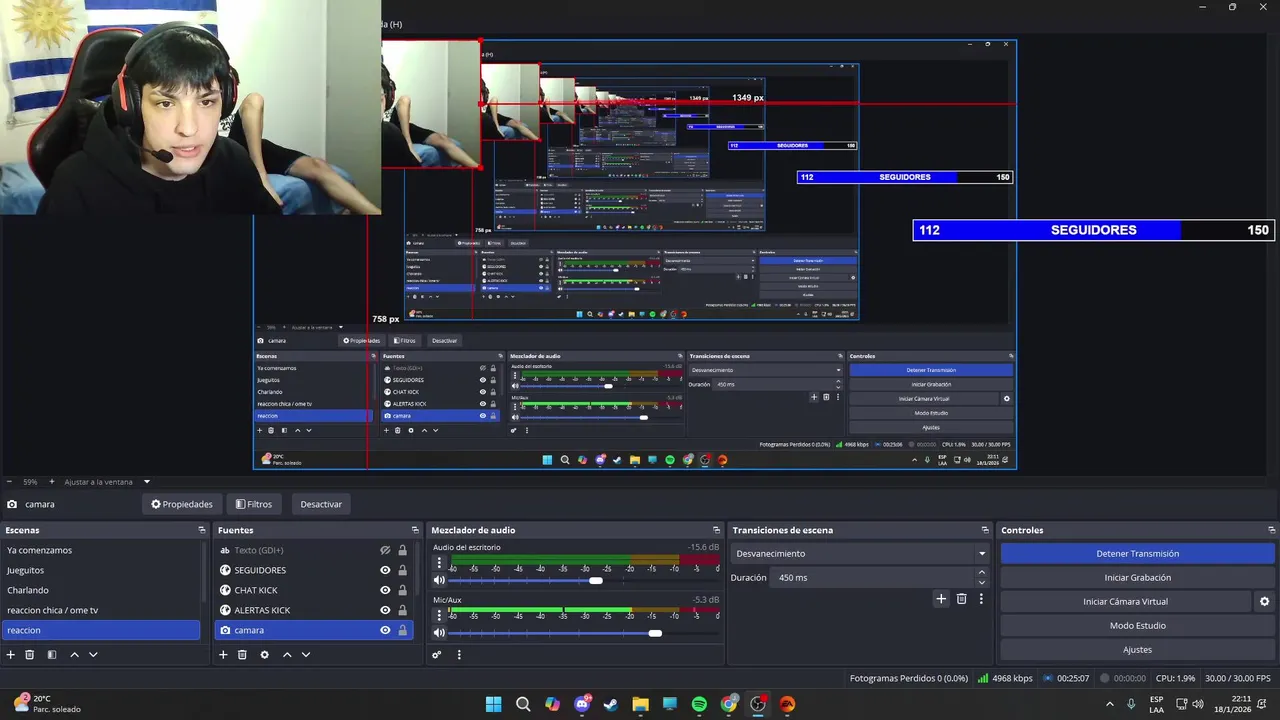This screenshot has height=720, width=1280.
Task: Toggle lock on SEGUIDORES source
Action: pos(403,570)
